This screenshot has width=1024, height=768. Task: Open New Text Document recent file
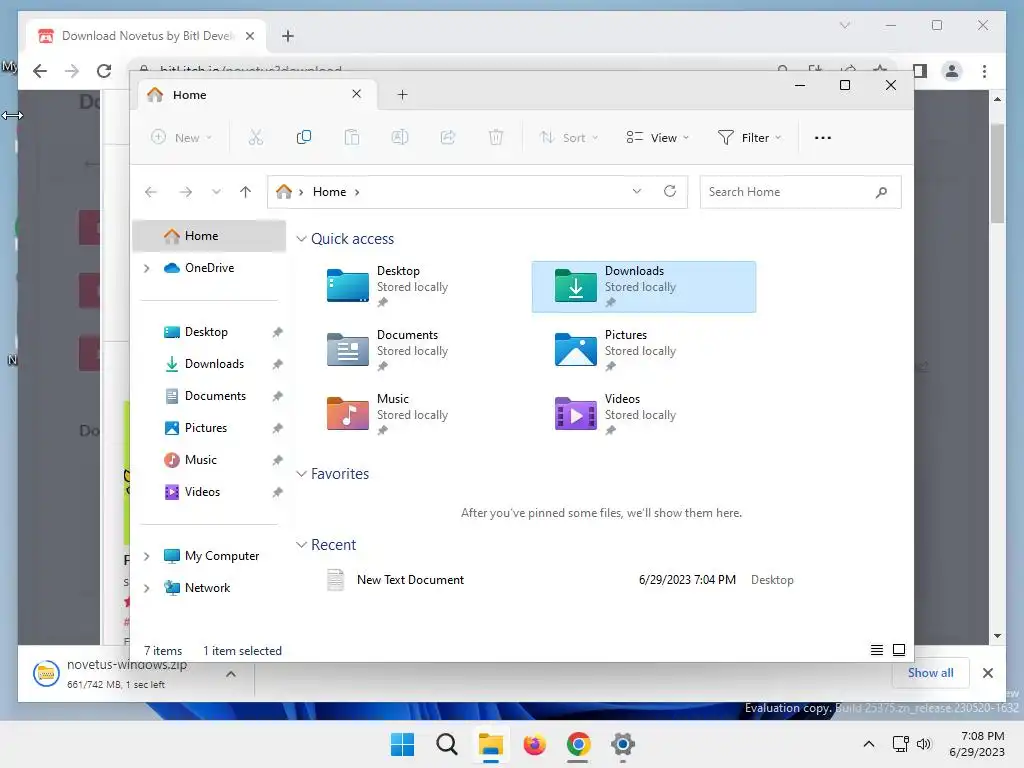(562, 580)
